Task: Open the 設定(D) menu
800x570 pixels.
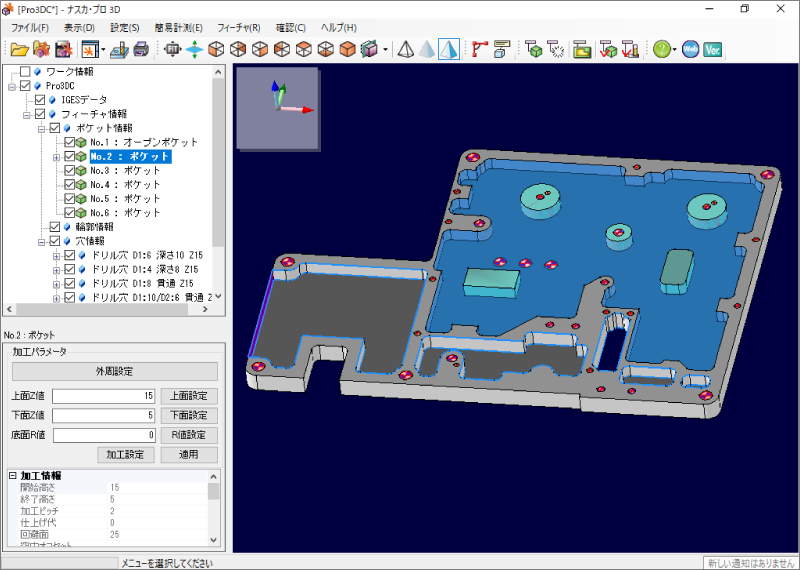Action: tap(125, 27)
